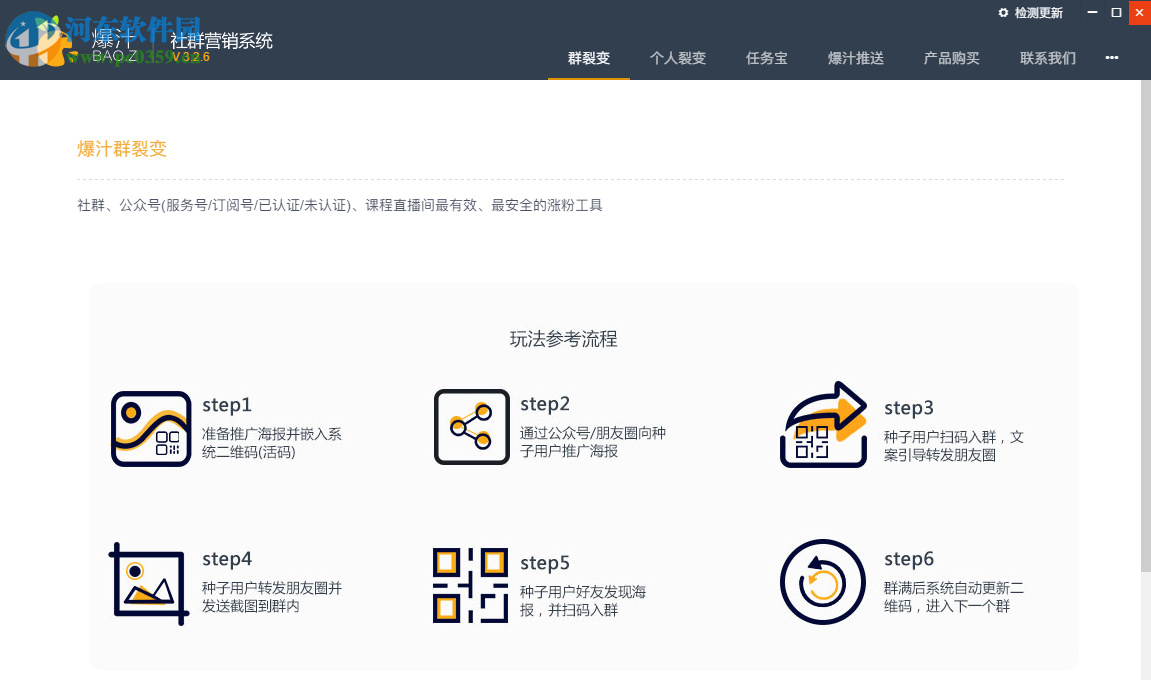Click the step3 arrow scan icon
The image size is (1151, 680).
click(823, 424)
